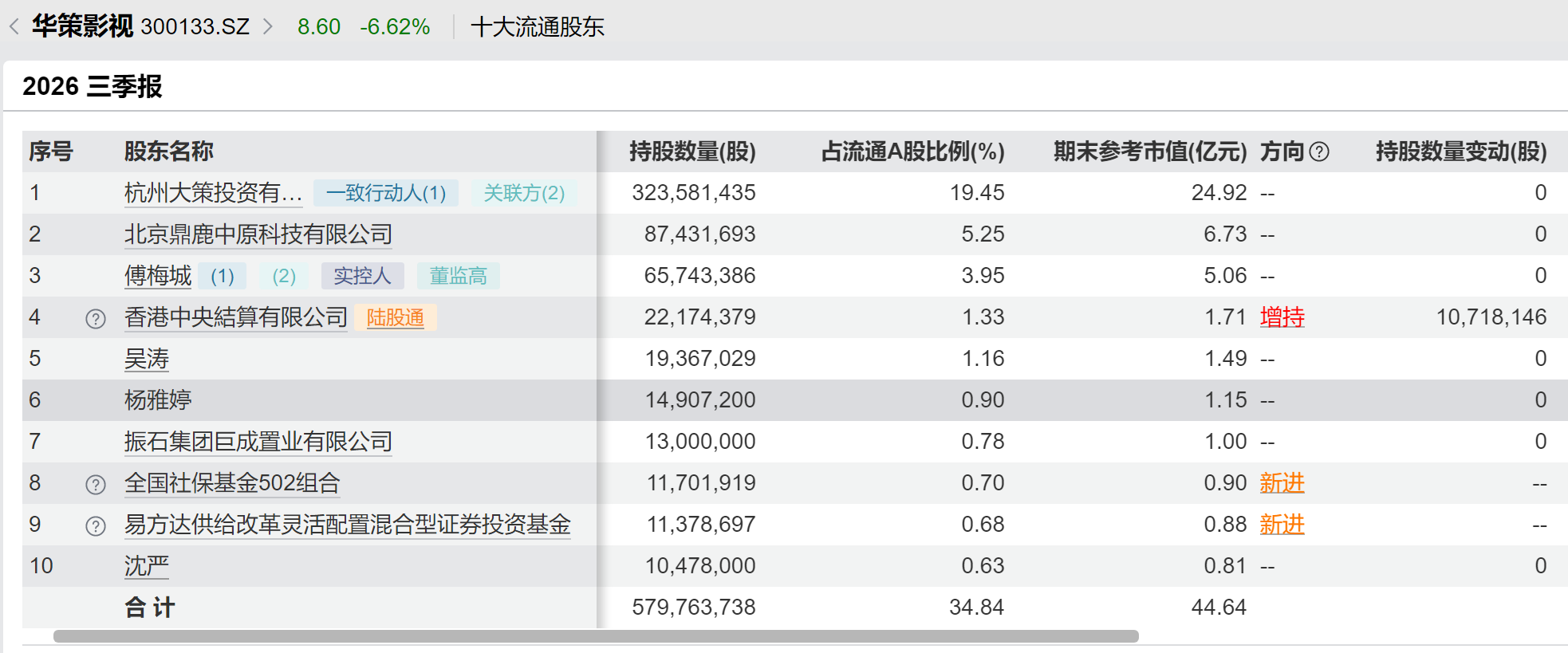The height and width of the screenshot is (653, 1568).
Task: Click 新进 link for 全国社保基金502组合 row
Action: pyautogui.click(x=1282, y=483)
